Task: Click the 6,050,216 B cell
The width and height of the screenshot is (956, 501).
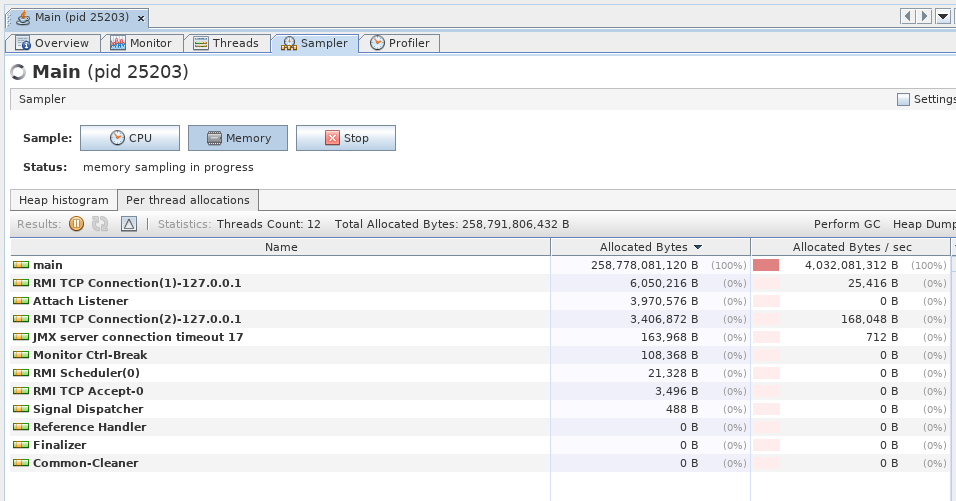Action: point(663,283)
